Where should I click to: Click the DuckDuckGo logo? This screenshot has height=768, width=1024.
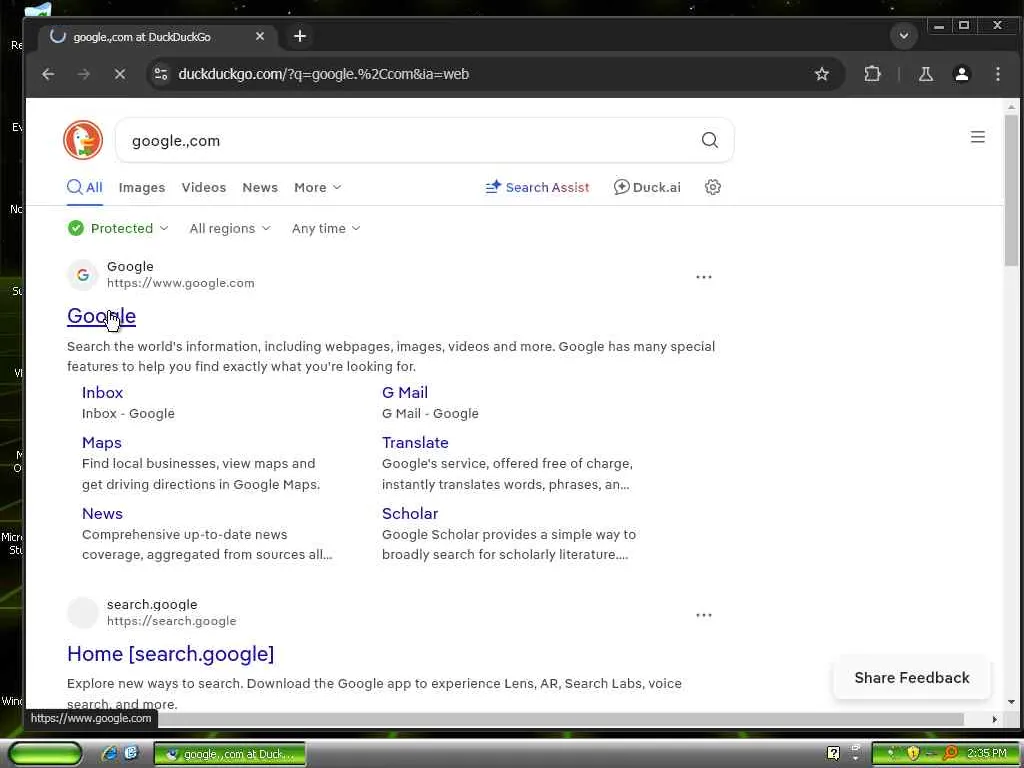click(x=83, y=140)
